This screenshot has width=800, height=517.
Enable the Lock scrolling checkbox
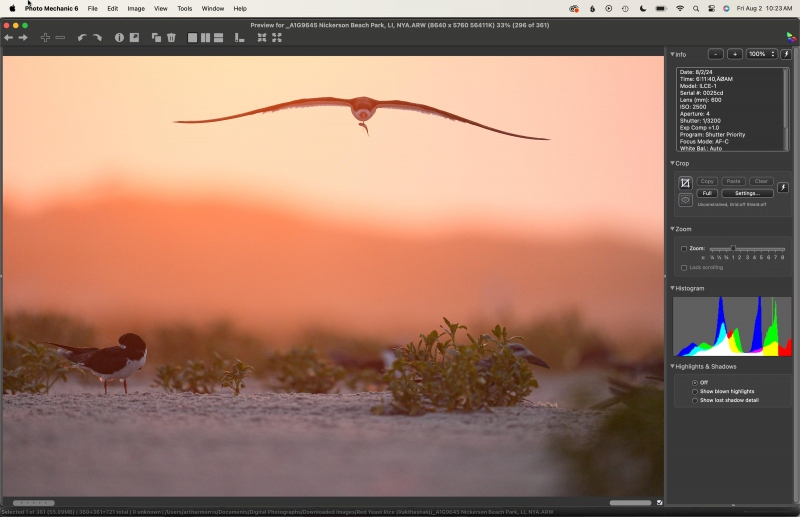click(x=684, y=267)
